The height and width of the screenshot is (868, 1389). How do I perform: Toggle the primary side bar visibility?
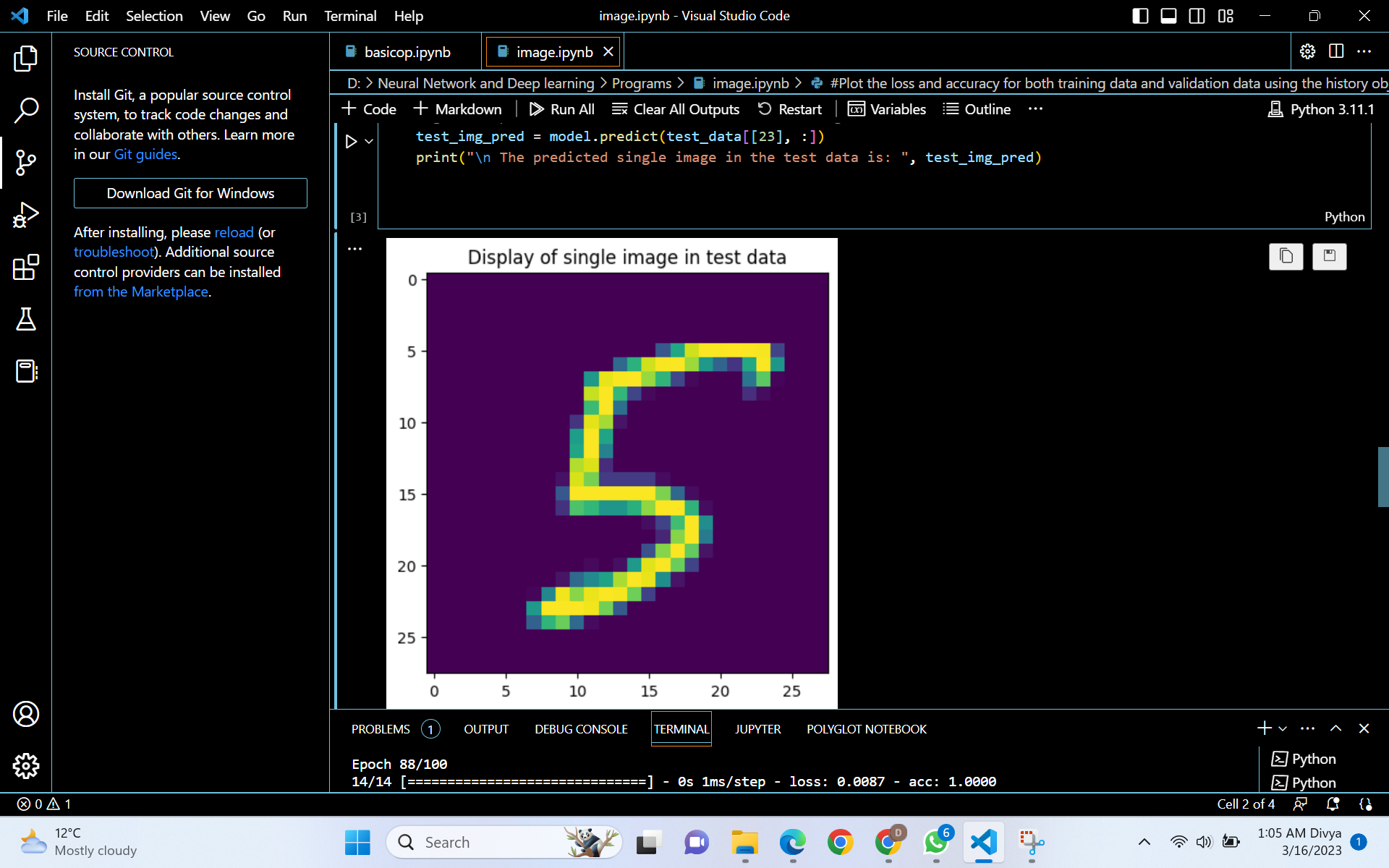(x=1140, y=15)
